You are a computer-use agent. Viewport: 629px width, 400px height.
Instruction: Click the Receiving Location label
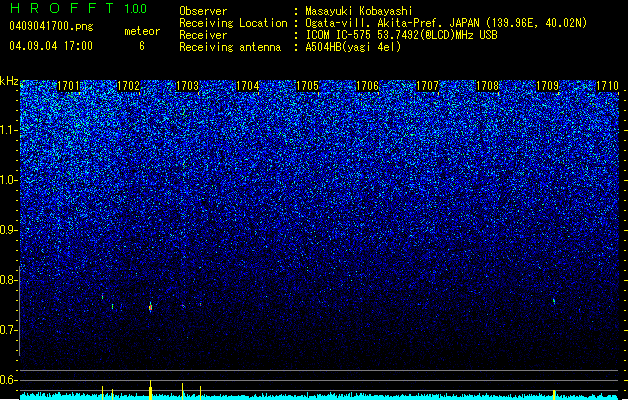click(233, 23)
